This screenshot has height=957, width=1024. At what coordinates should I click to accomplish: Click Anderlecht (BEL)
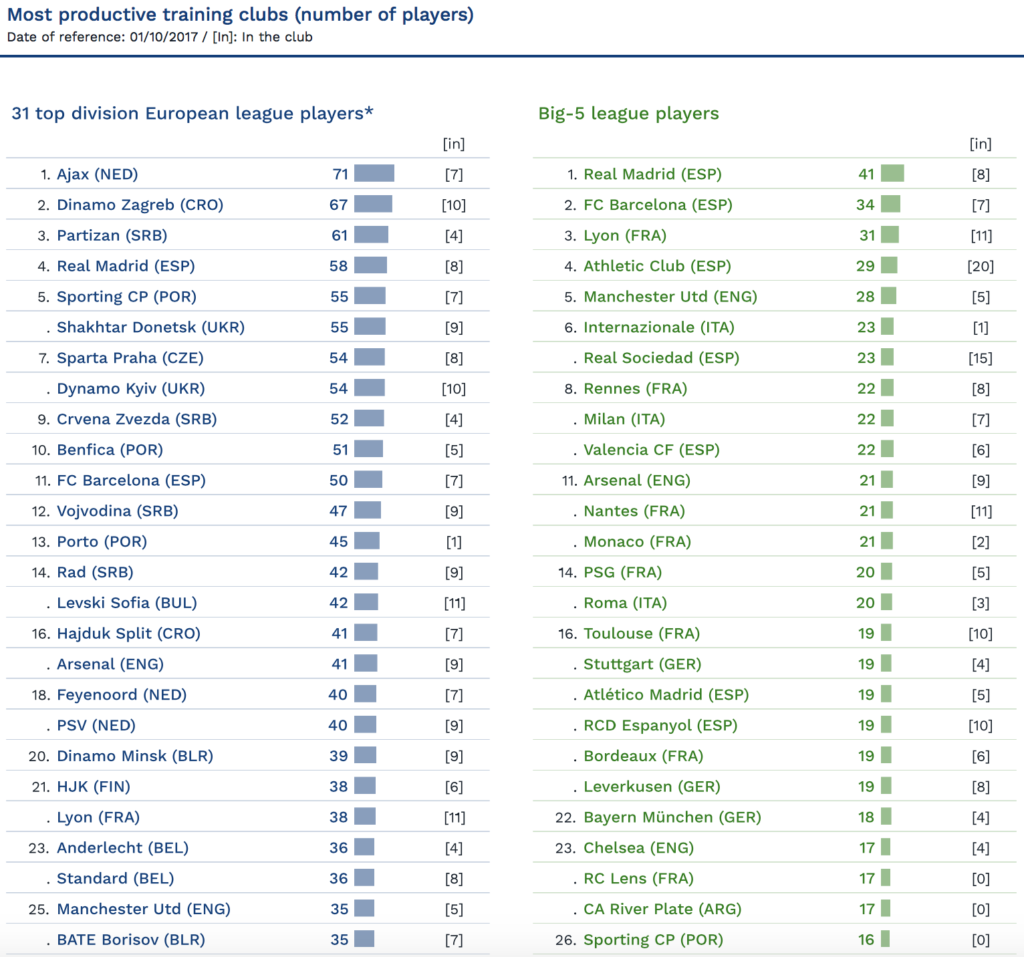pos(123,849)
